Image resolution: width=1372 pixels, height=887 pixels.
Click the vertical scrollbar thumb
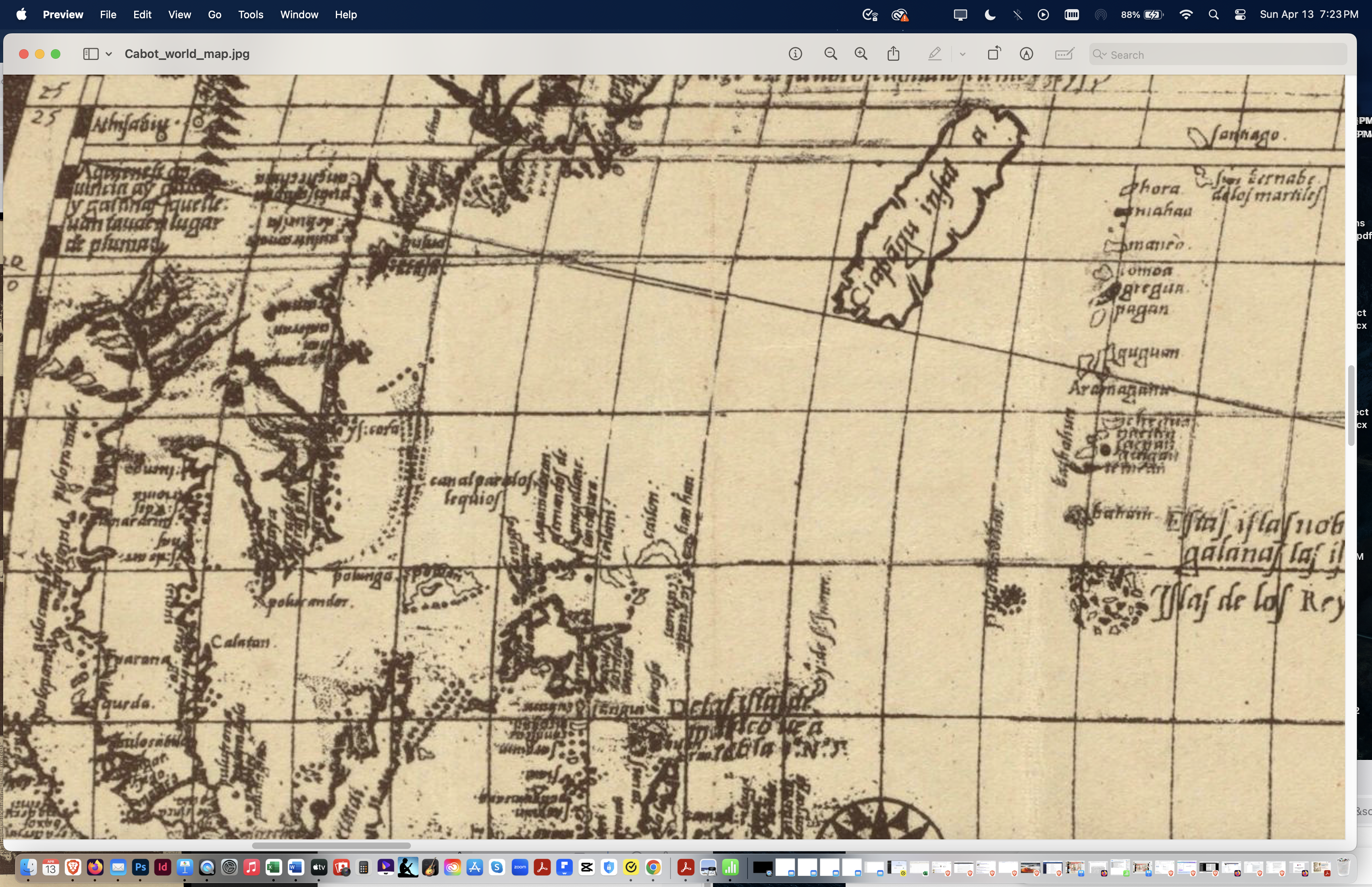[1351, 405]
